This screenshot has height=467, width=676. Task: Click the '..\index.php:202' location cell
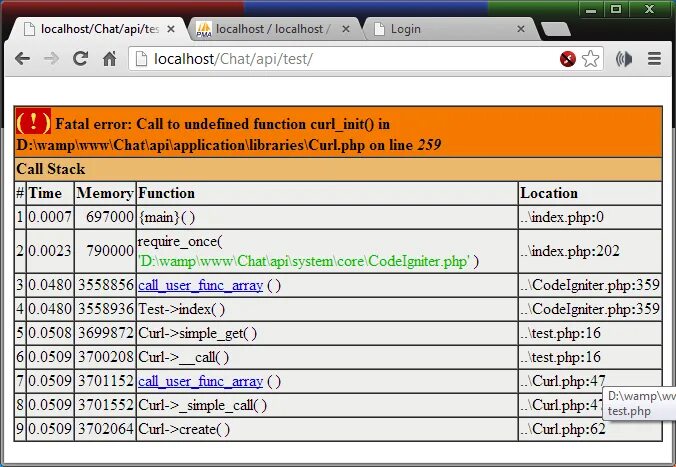click(590, 251)
